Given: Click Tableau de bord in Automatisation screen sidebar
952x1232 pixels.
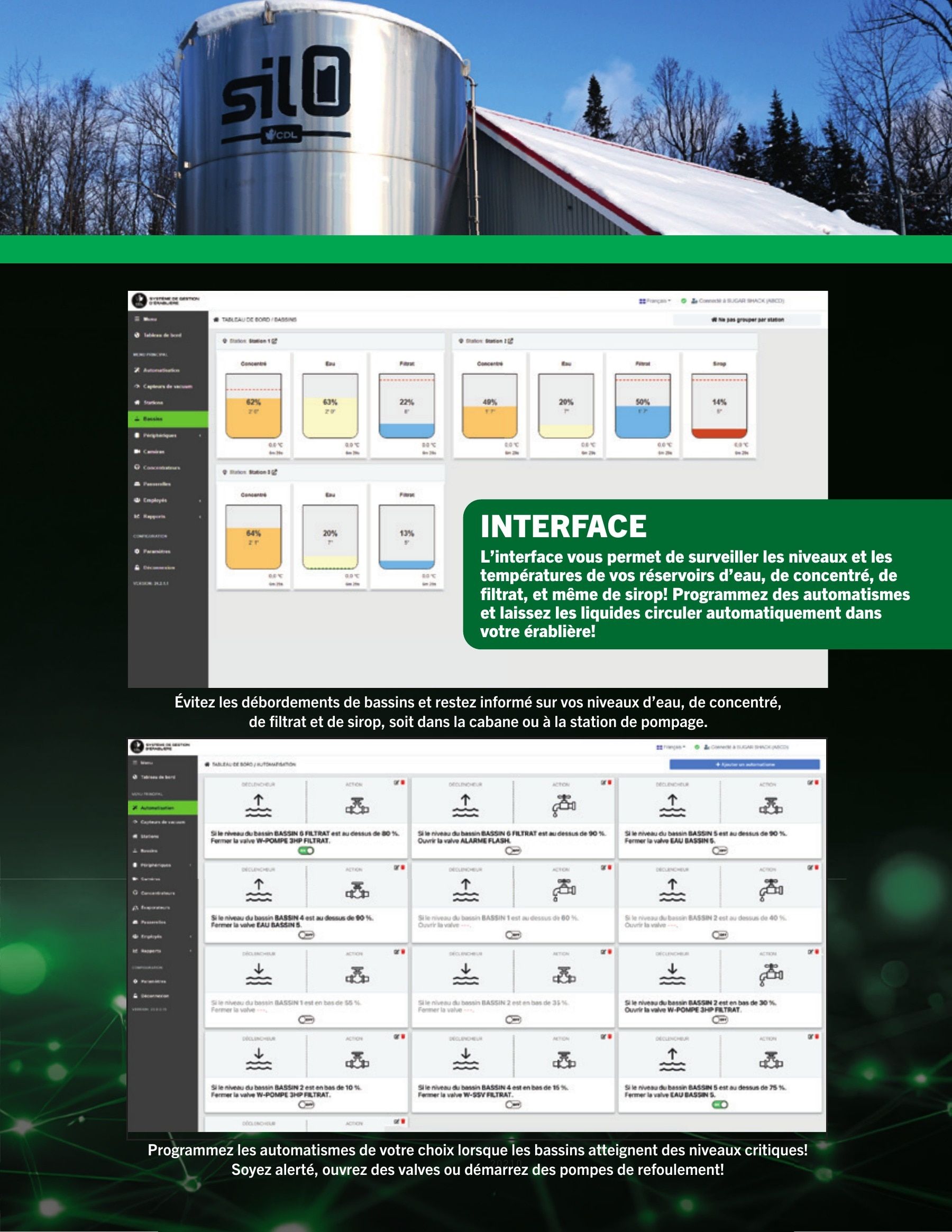Looking at the screenshot, I should 163,777.
